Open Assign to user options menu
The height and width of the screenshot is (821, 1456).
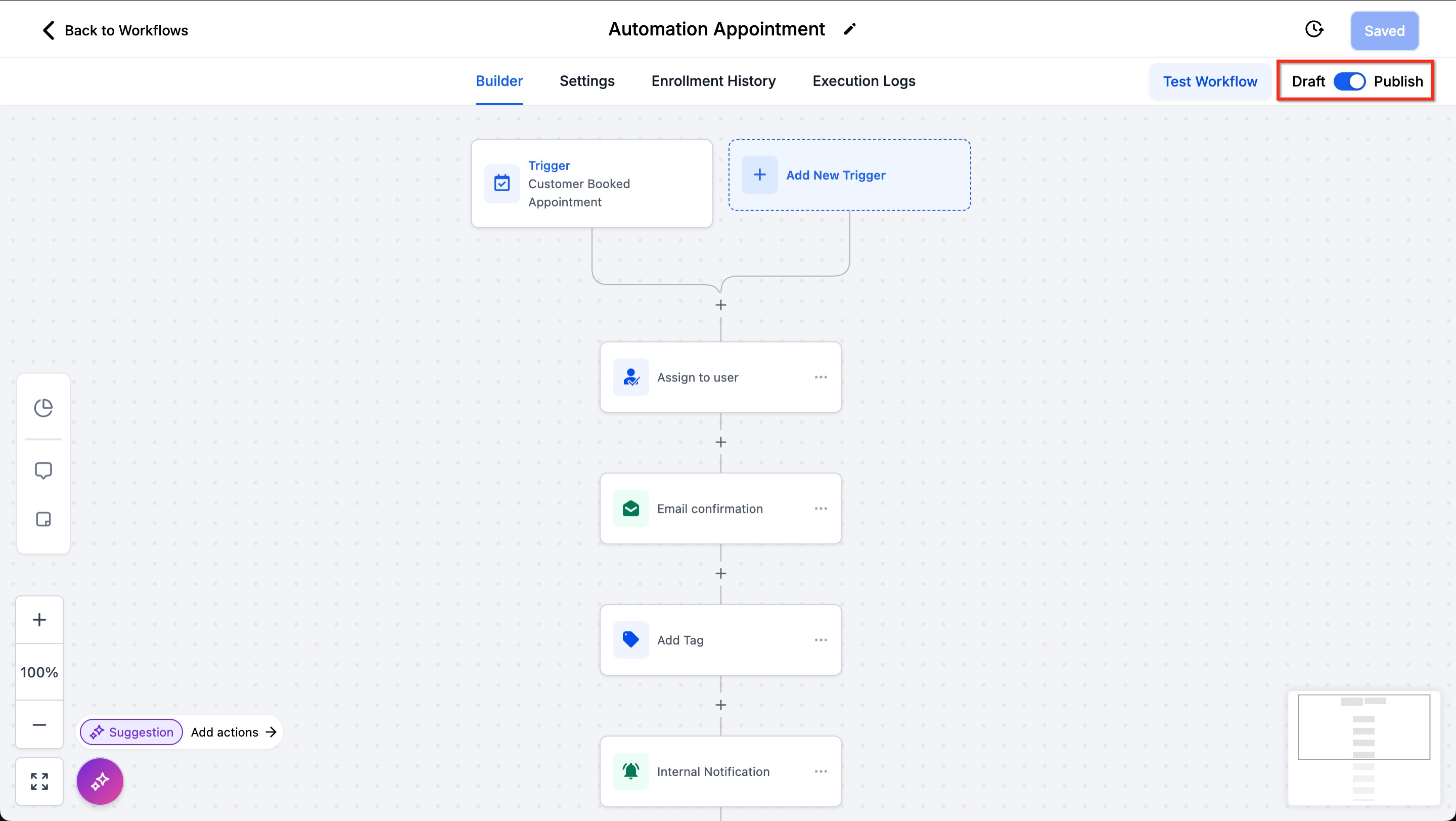821,377
